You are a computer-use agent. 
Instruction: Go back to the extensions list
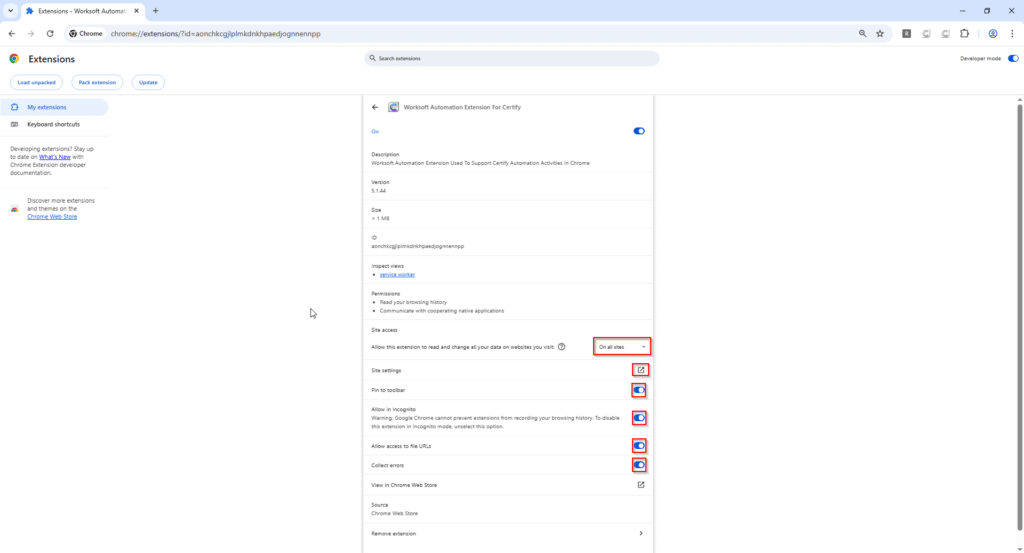click(x=375, y=107)
